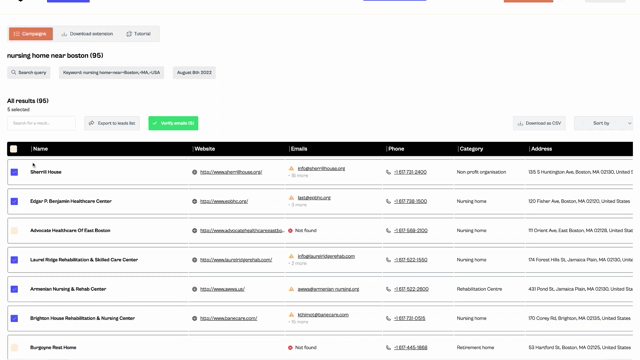Click the Edgar P. Benjamin email address
This screenshot has height=360, width=640.
(x=314, y=198)
